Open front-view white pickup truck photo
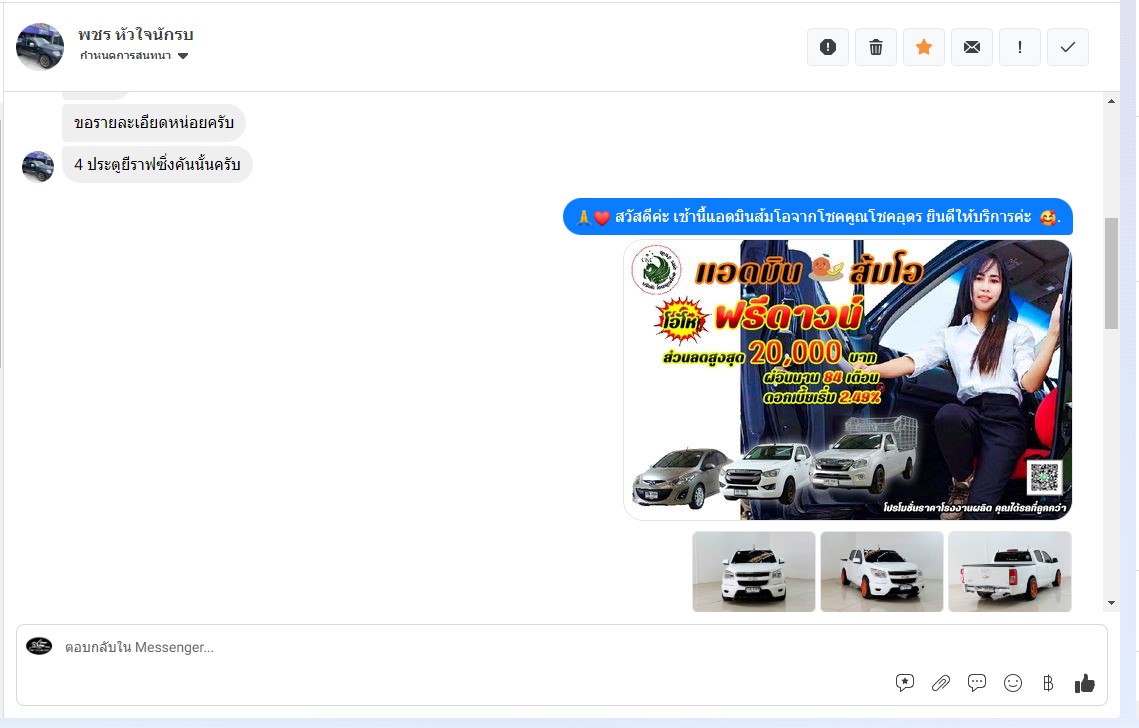1139x728 pixels. click(754, 572)
